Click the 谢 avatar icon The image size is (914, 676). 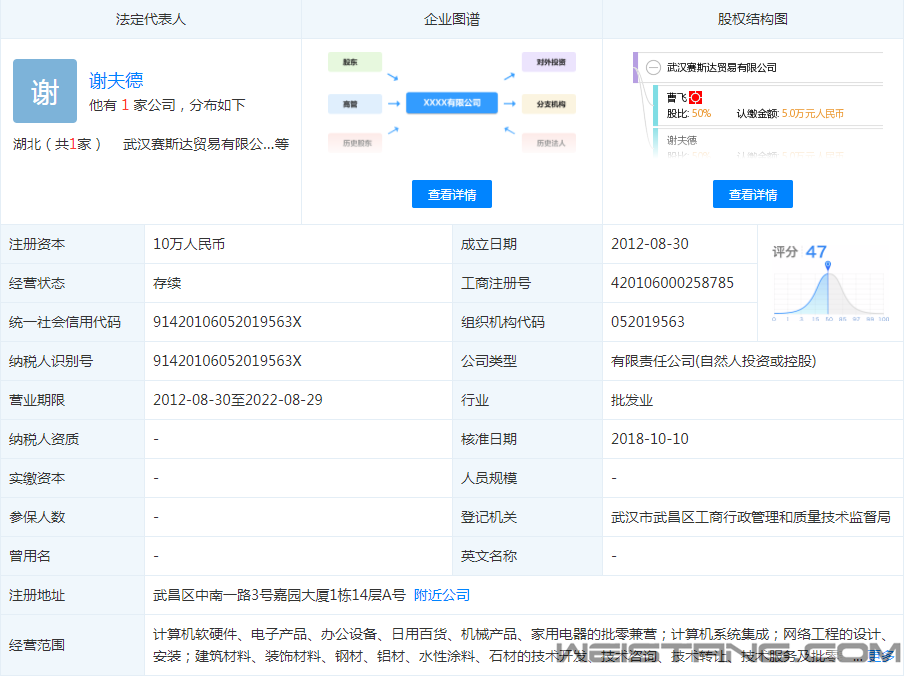45,91
